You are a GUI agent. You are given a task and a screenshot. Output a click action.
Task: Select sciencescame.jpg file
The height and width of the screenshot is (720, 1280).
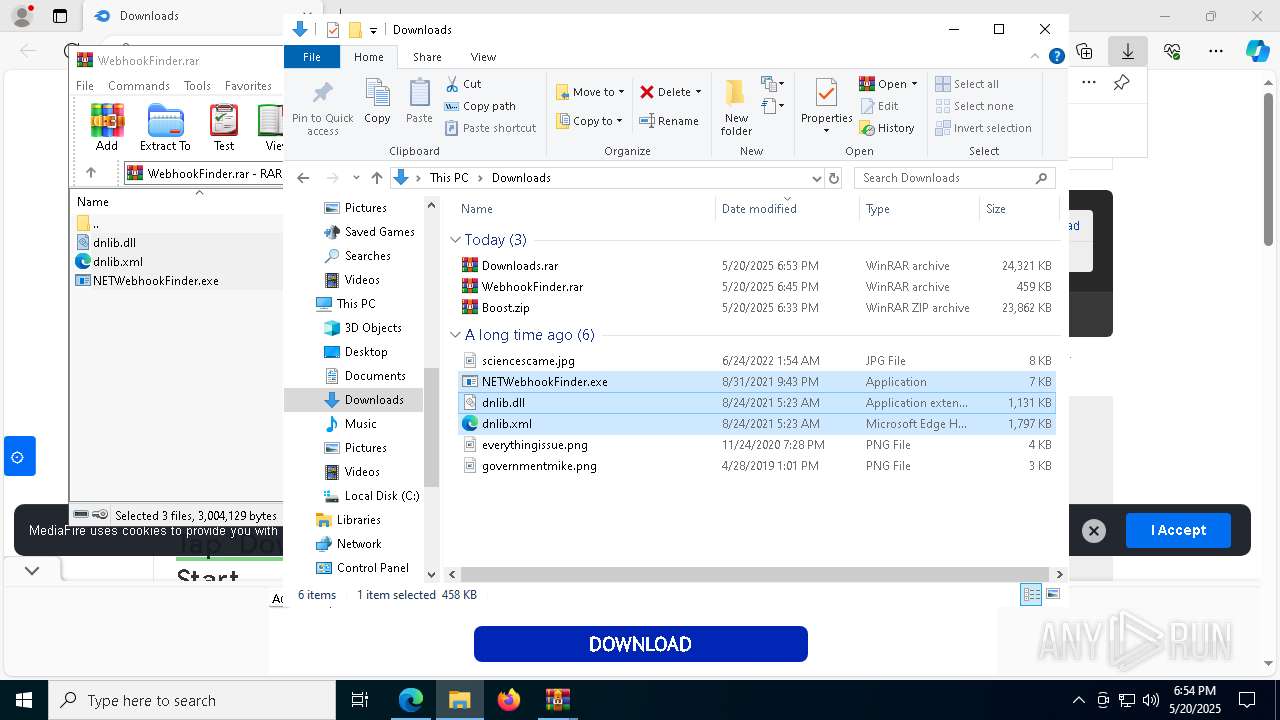click(x=757, y=361)
